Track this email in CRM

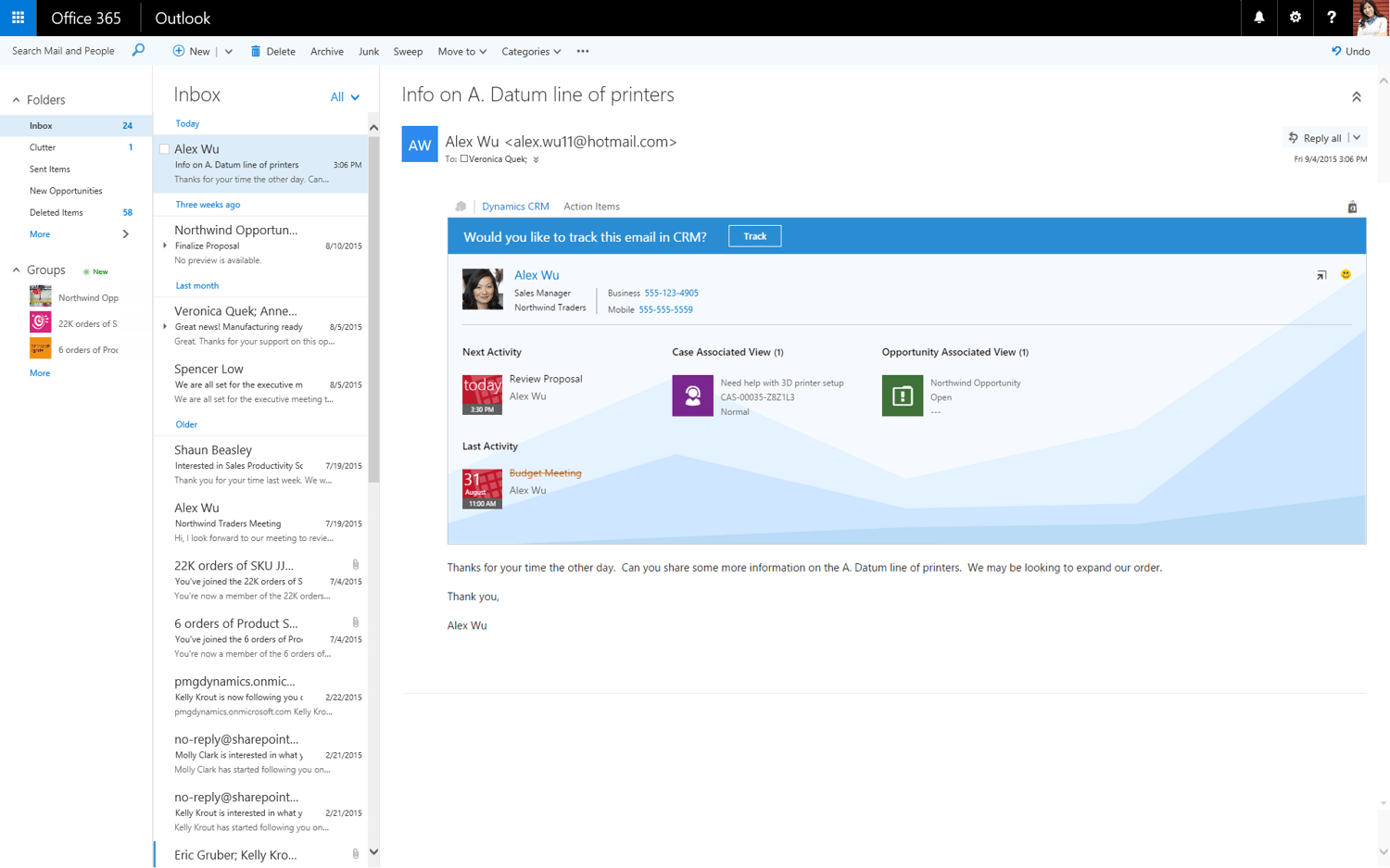click(754, 236)
